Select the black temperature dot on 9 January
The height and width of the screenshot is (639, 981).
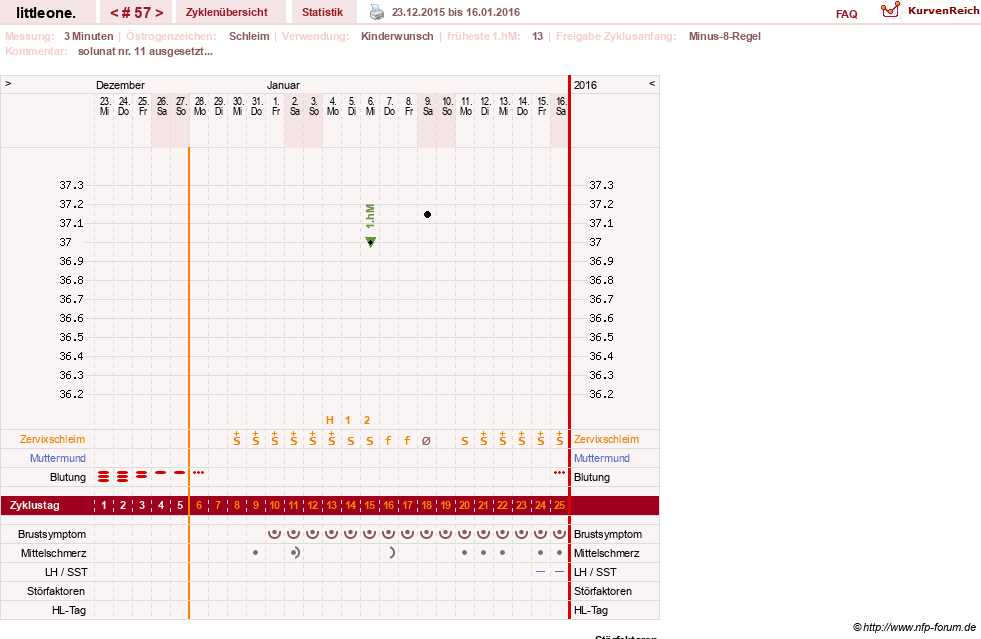[x=427, y=215]
